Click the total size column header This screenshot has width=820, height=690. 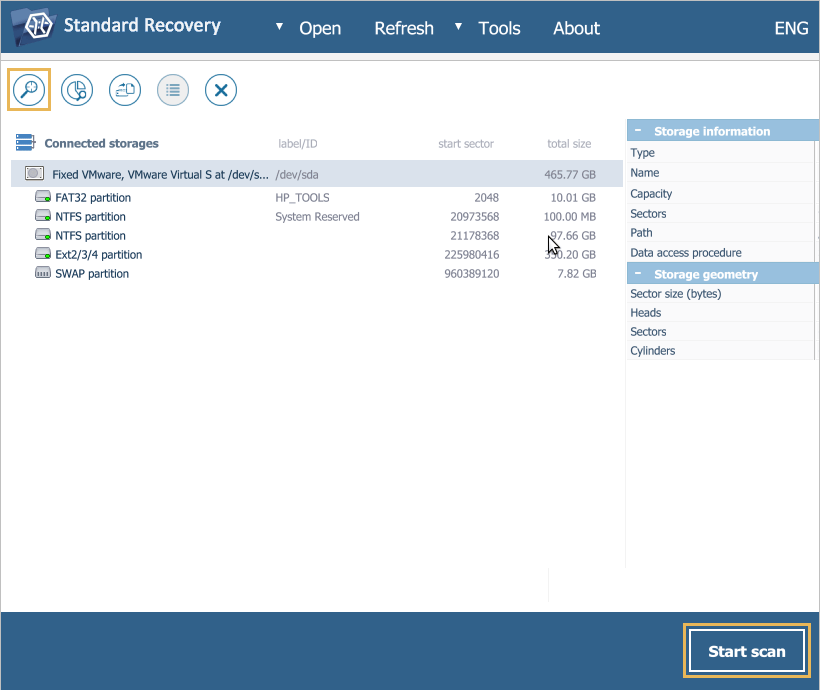pyautogui.click(x=569, y=143)
